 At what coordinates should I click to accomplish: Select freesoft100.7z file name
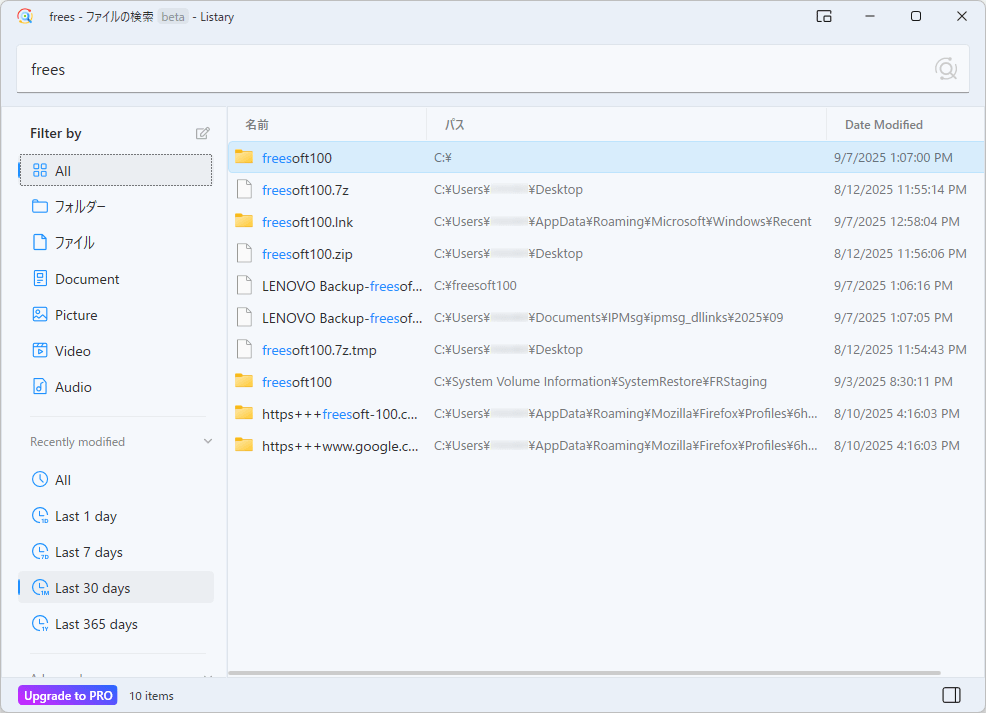pyautogui.click(x=305, y=190)
